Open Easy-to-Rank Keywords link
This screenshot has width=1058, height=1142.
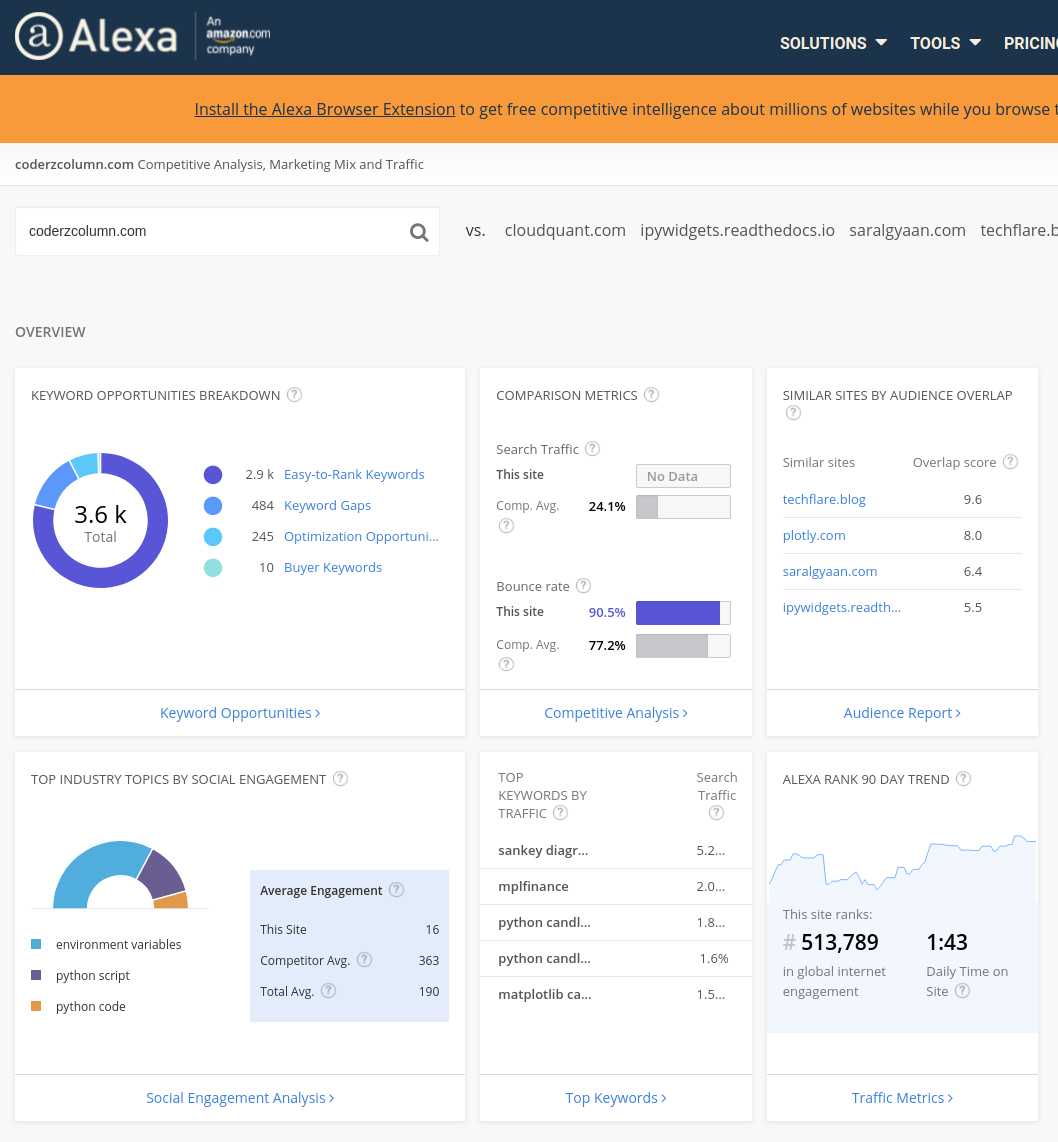click(x=354, y=474)
